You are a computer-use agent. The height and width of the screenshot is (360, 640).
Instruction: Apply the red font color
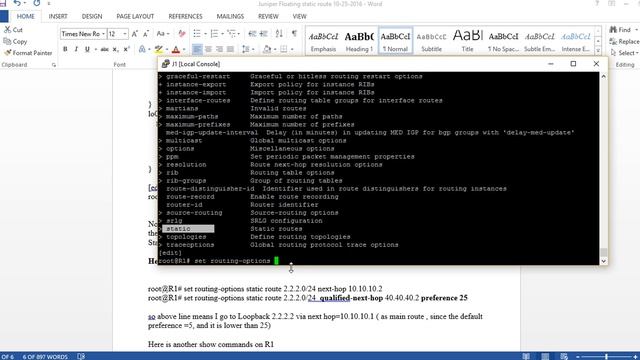[176, 49]
